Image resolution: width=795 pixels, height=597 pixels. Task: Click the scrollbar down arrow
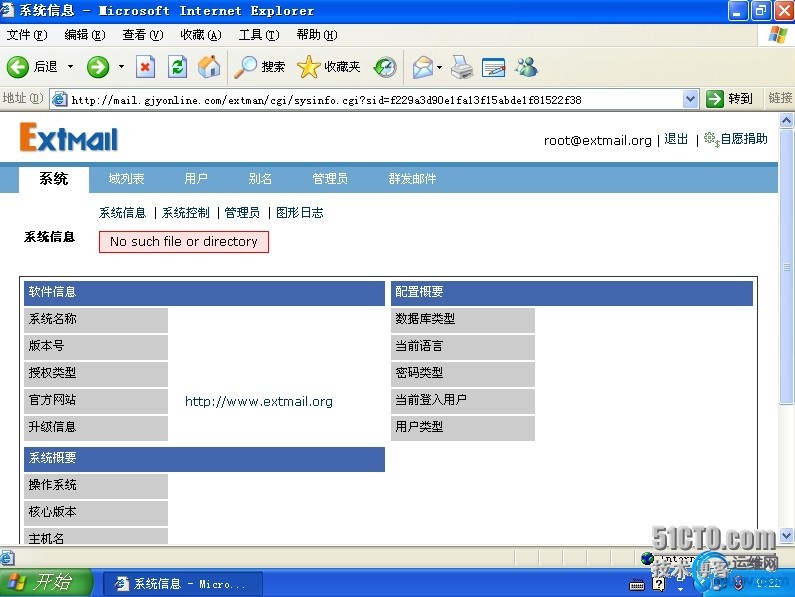coord(786,535)
